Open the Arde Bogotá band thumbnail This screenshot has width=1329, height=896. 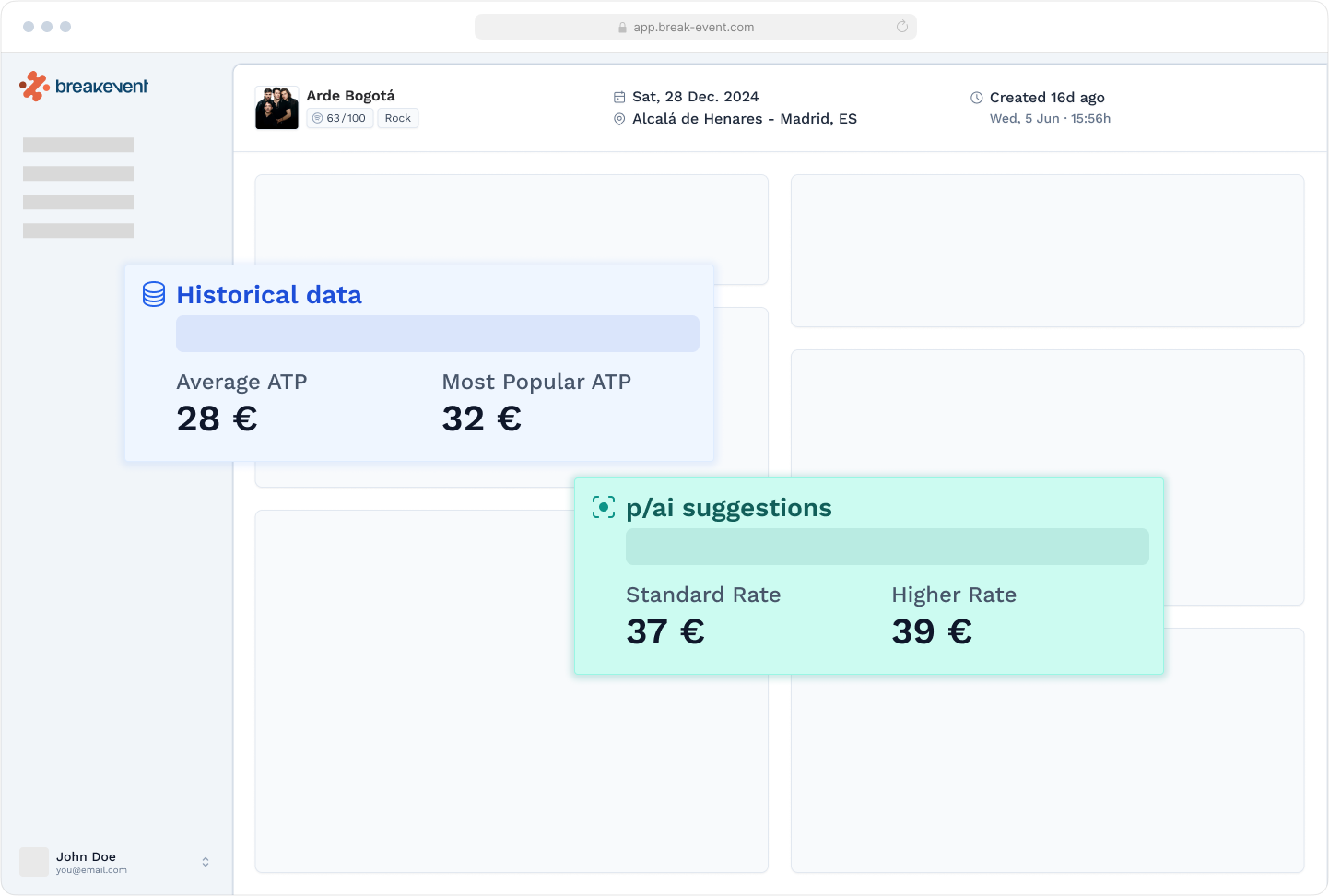coord(276,108)
